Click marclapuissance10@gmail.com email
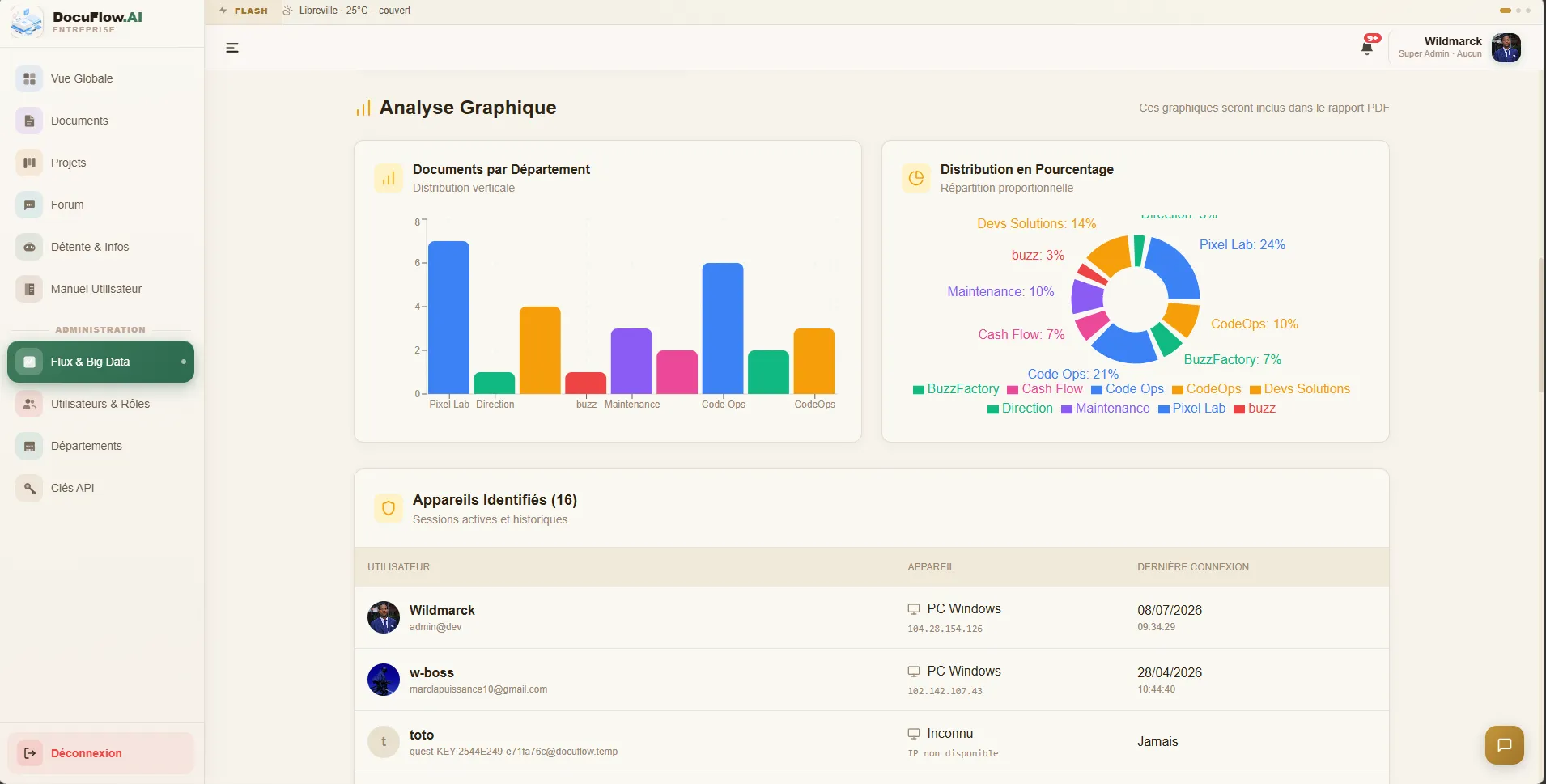The image size is (1546, 784). pyautogui.click(x=478, y=689)
